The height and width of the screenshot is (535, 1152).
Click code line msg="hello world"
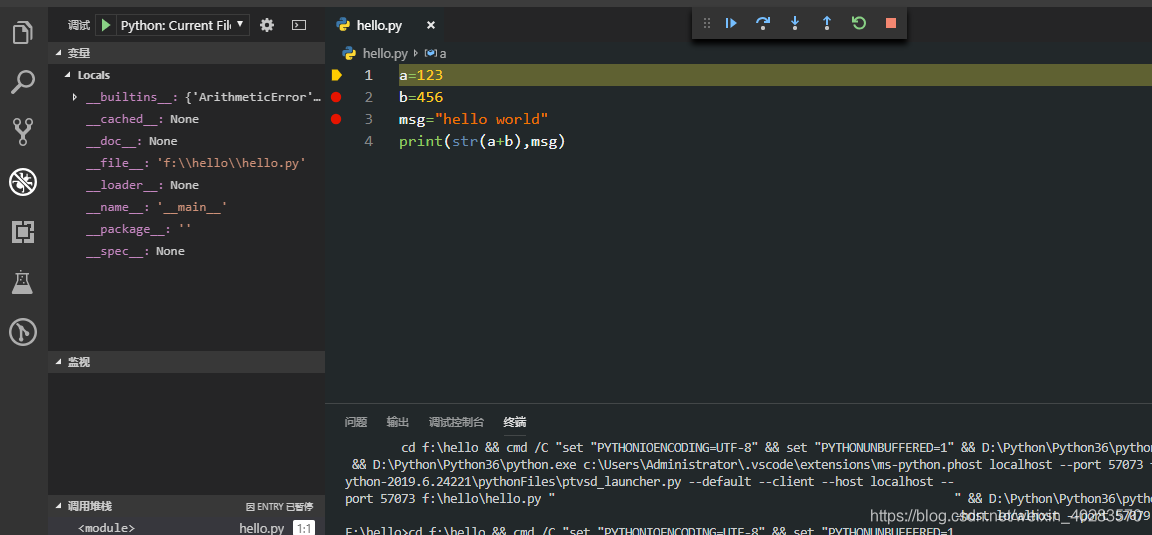(x=474, y=119)
